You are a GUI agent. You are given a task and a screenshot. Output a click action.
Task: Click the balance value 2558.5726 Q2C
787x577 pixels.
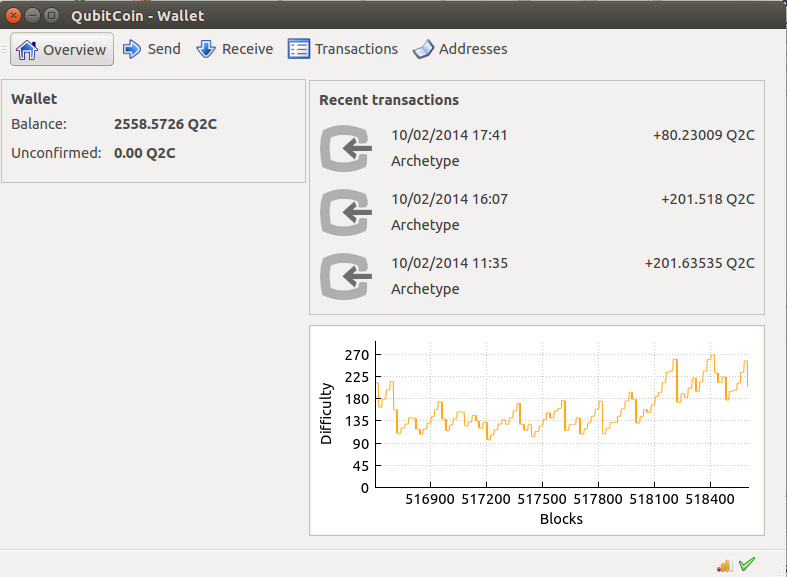click(x=165, y=124)
